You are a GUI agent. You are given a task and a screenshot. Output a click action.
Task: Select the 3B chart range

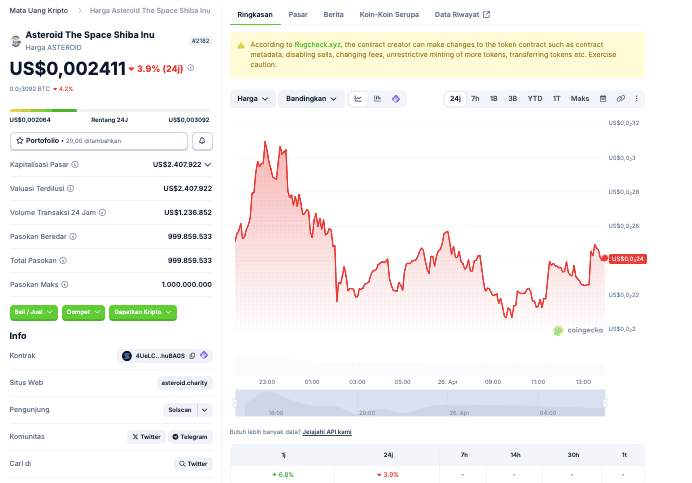point(512,98)
